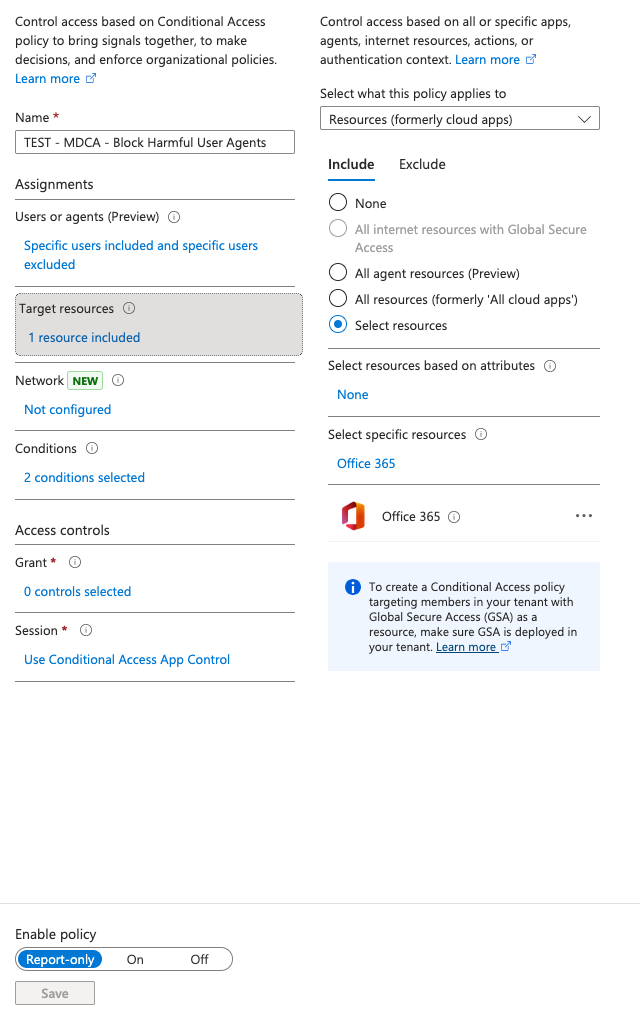640x1017 pixels.
Task: Open the 1 resource included link
Action: pos(84,337)
